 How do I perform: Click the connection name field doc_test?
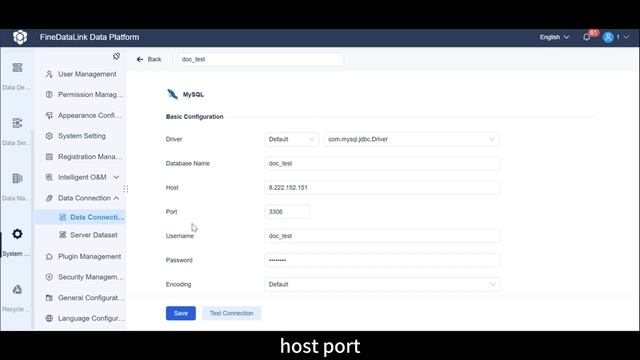coord(260,60)
